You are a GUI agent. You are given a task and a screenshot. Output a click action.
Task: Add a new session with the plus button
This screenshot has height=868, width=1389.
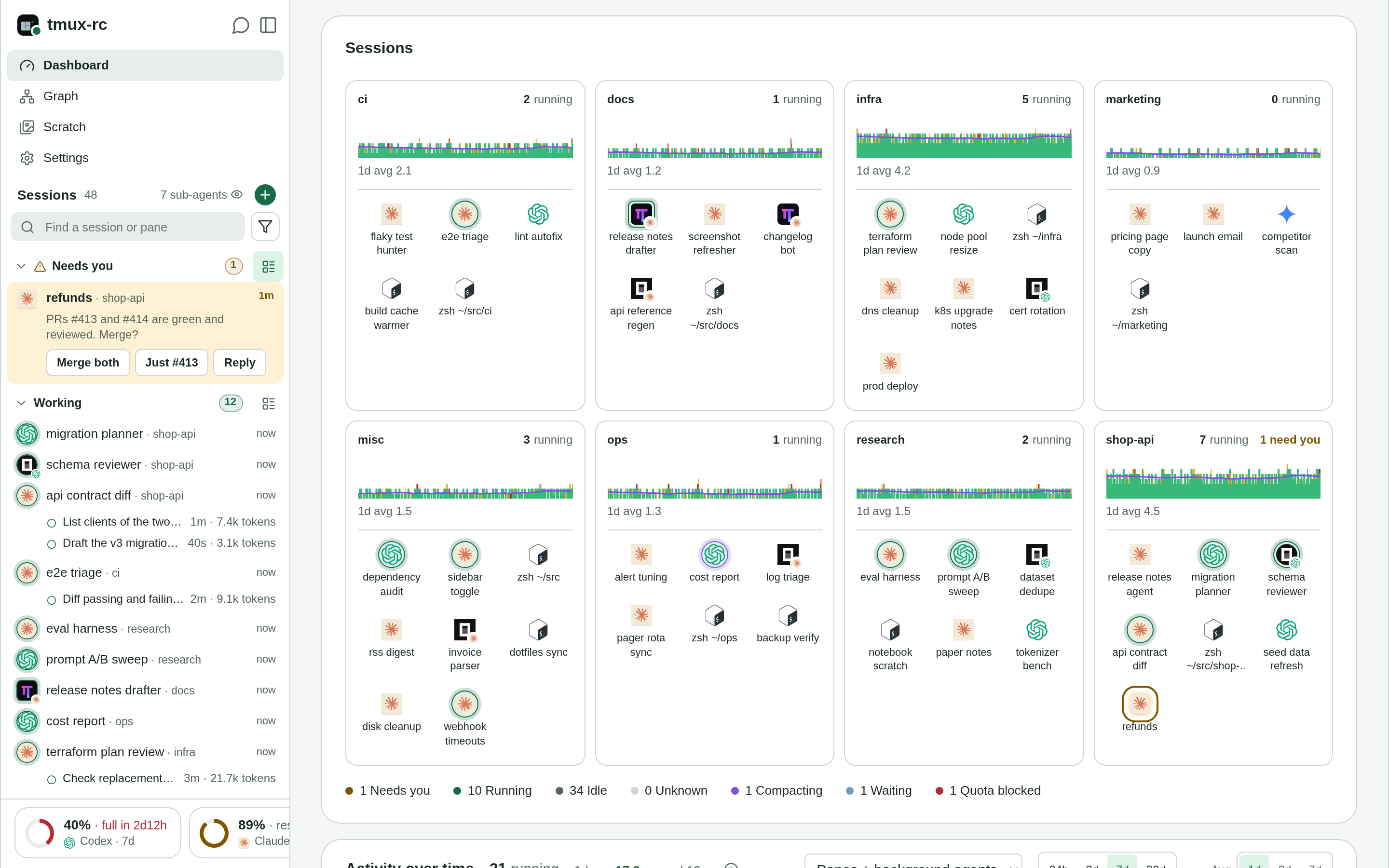coord(265,195)
